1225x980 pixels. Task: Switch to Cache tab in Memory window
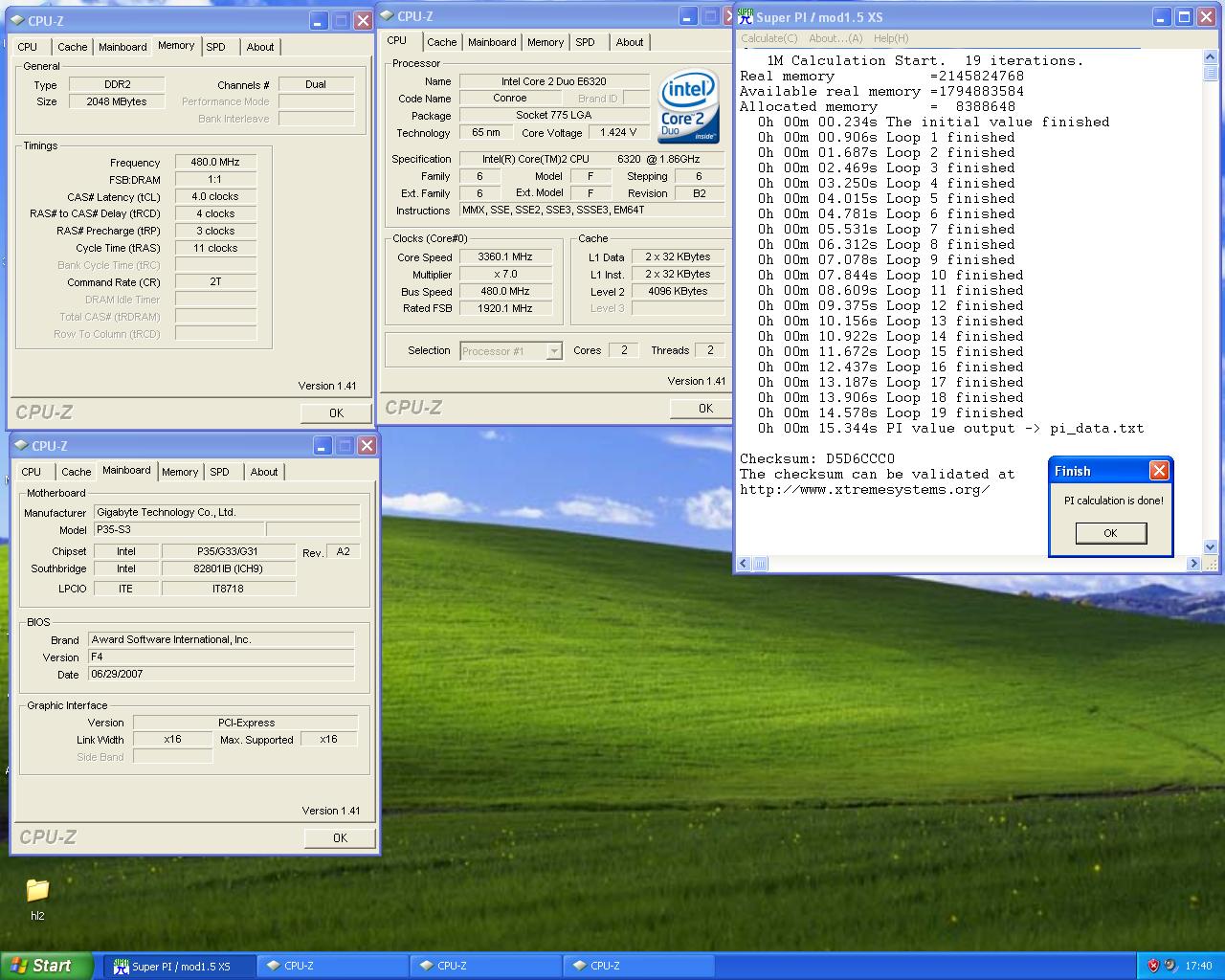(x=73, y=47)
